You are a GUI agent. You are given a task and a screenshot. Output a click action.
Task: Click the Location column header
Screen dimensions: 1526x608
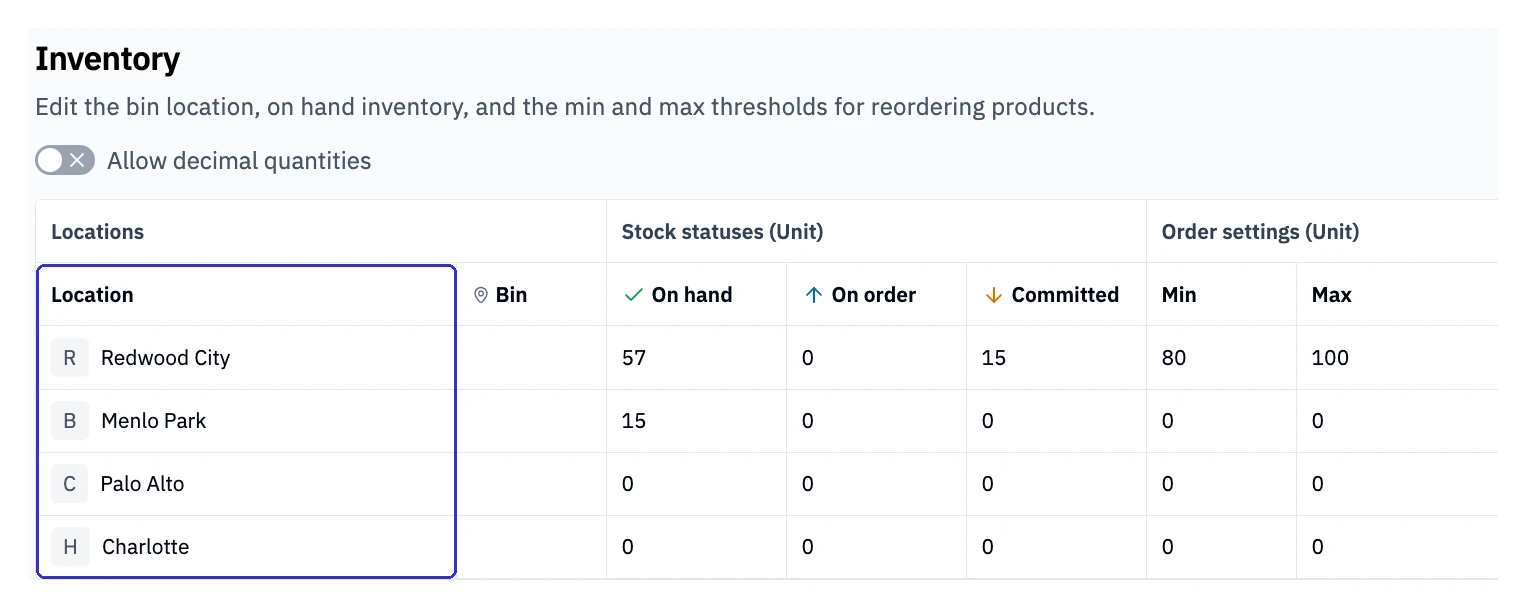click(x=246, y=295)
